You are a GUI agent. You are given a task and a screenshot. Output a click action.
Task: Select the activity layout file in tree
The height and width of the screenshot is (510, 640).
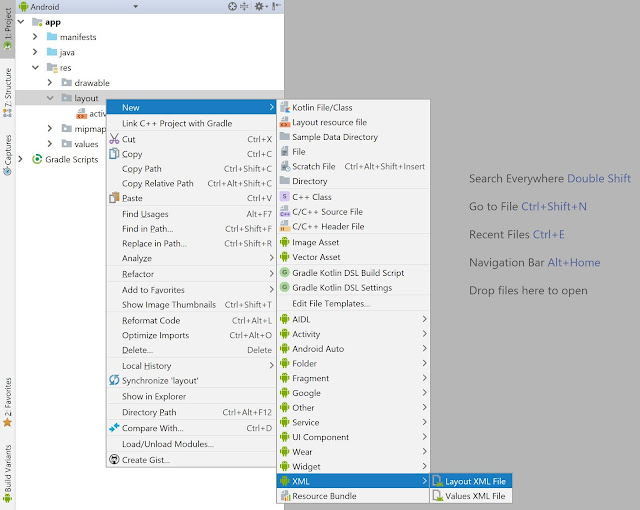click(x=91, y=113)
